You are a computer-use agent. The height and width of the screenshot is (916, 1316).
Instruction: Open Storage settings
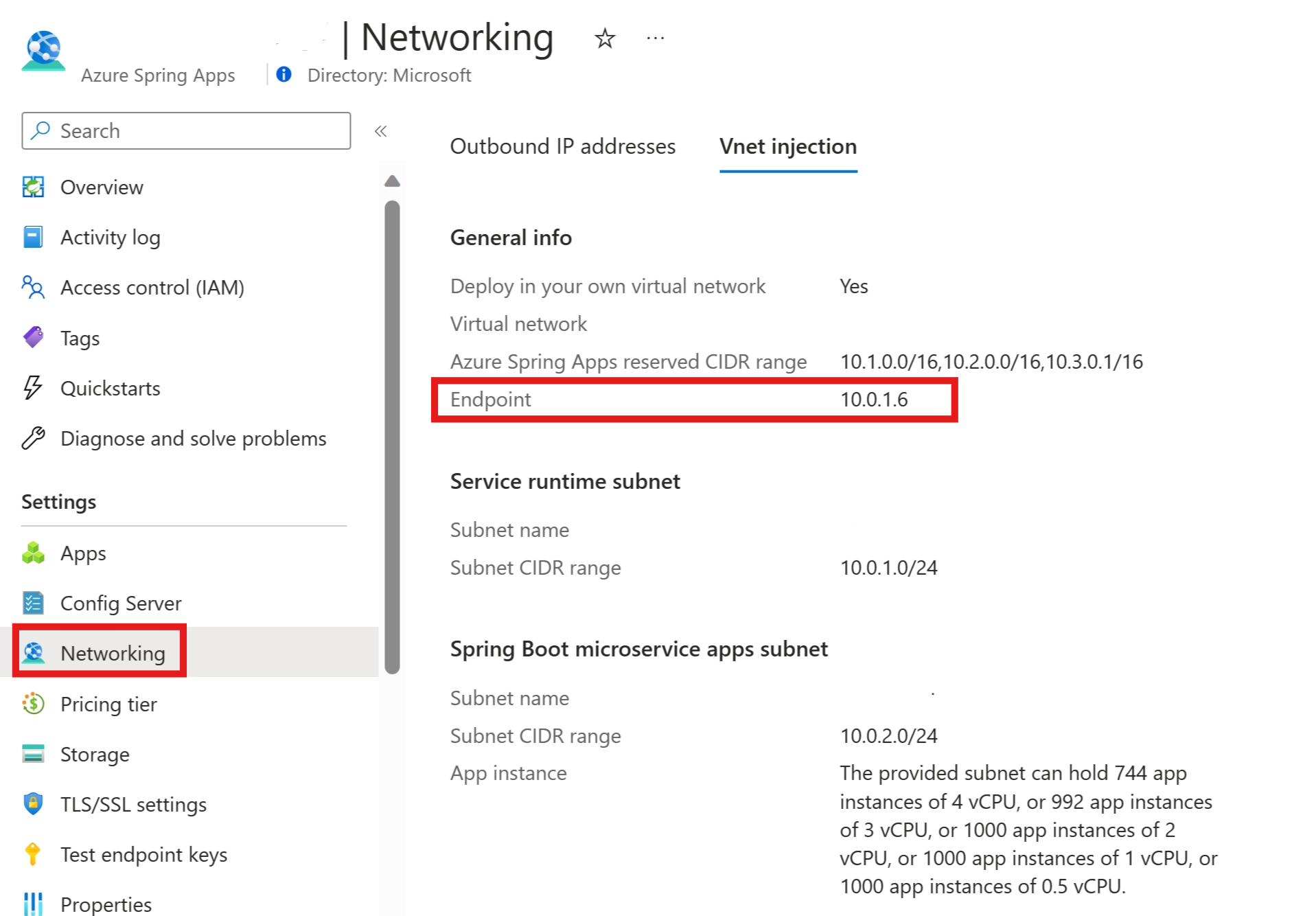tap(95, 754)
